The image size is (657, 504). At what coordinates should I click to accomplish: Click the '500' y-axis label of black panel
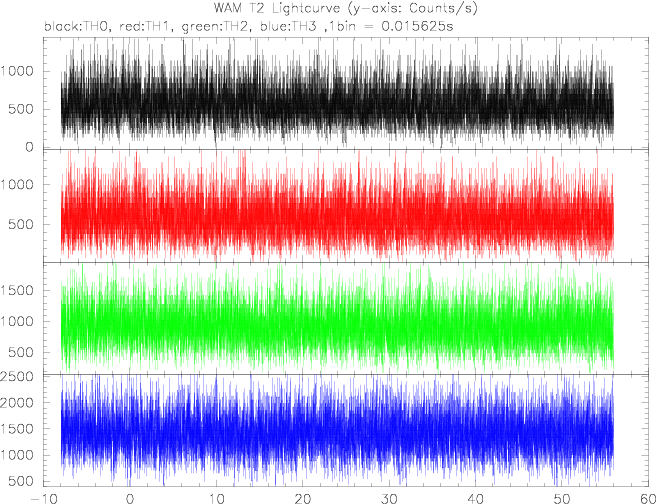[22, 110]
